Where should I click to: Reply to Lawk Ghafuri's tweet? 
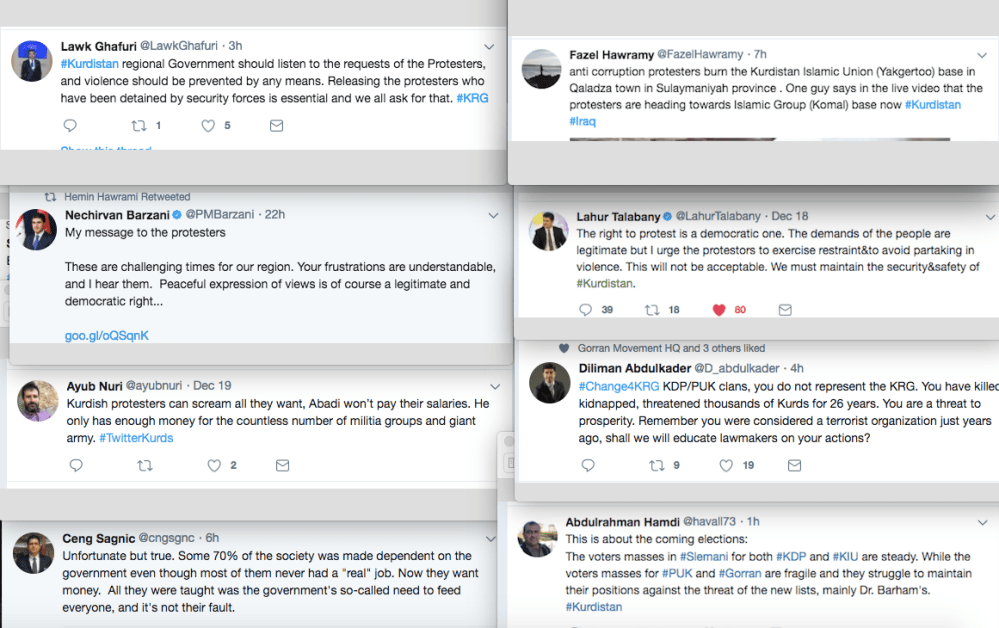pos(69,125)
